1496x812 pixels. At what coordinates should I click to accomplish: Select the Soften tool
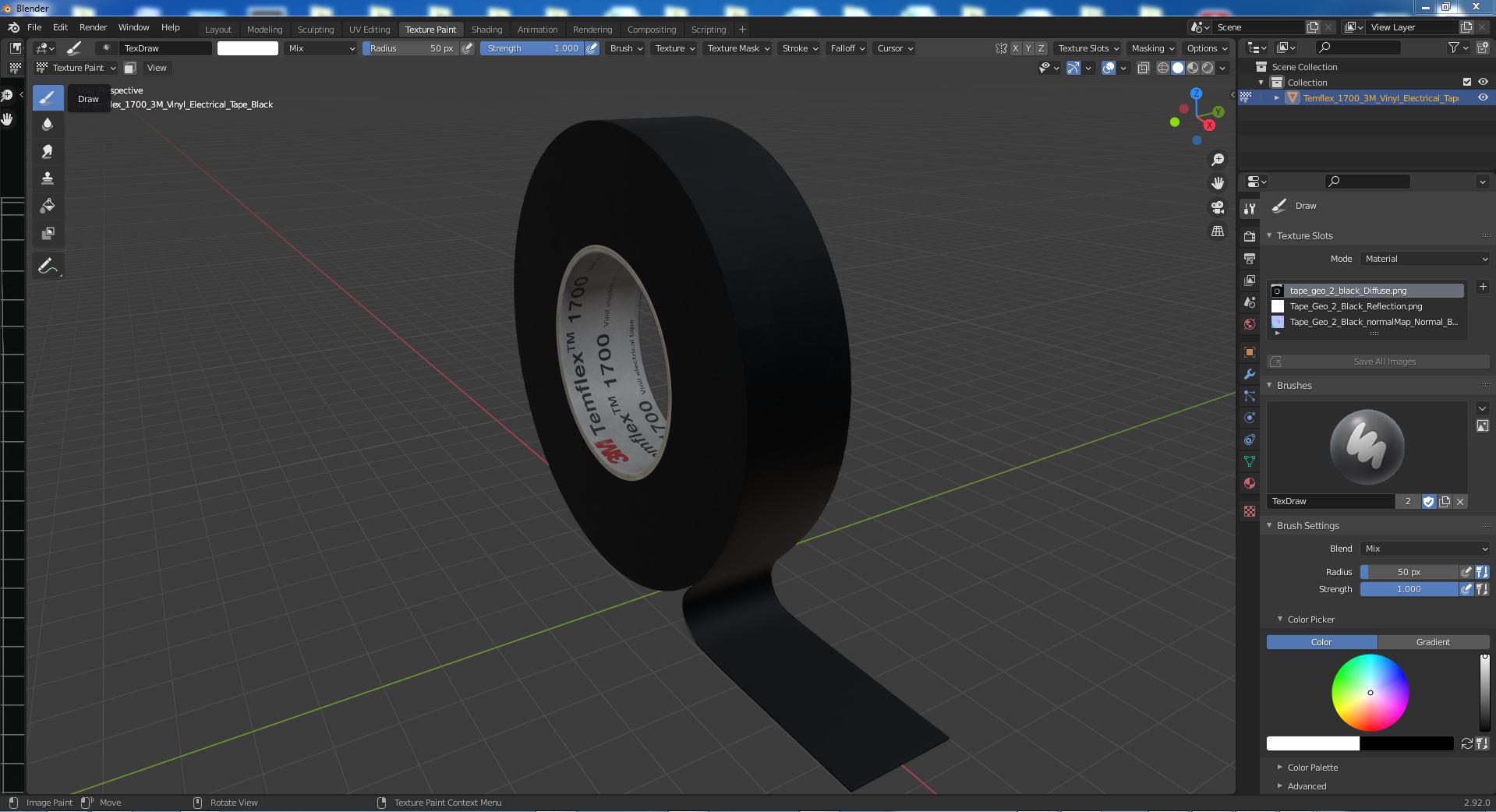[x=48, y=124]
